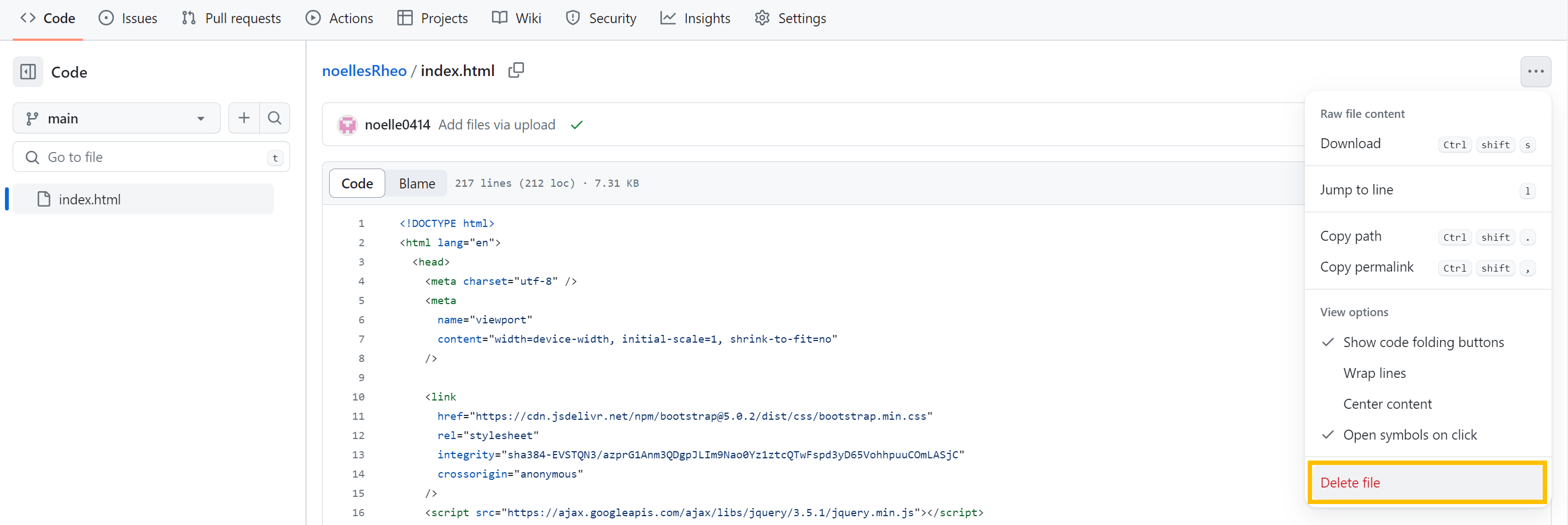
Task: Click line number 1 in code
Action: point(361,224)
